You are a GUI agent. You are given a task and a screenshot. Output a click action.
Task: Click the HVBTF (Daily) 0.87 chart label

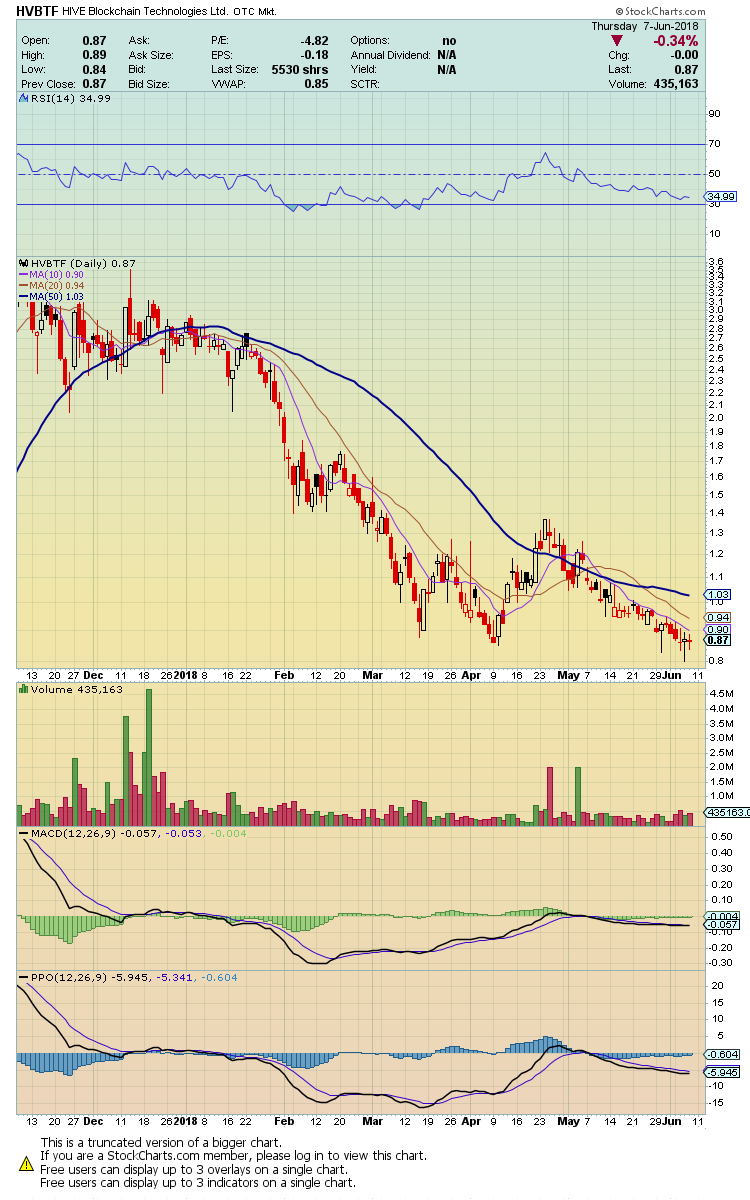coord(84,263)
